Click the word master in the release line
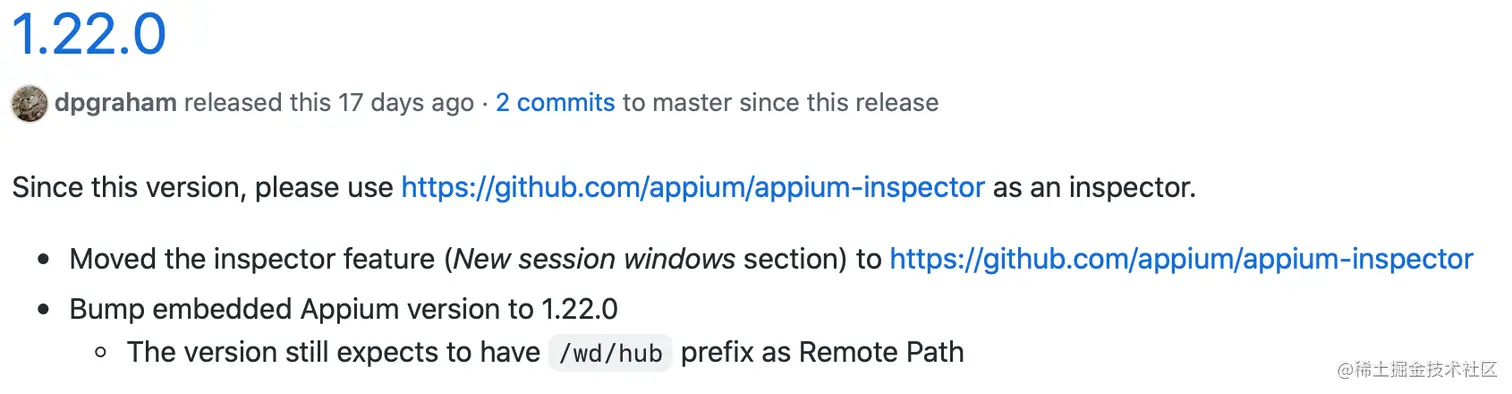1512x394 pixels. coord(693,103)
